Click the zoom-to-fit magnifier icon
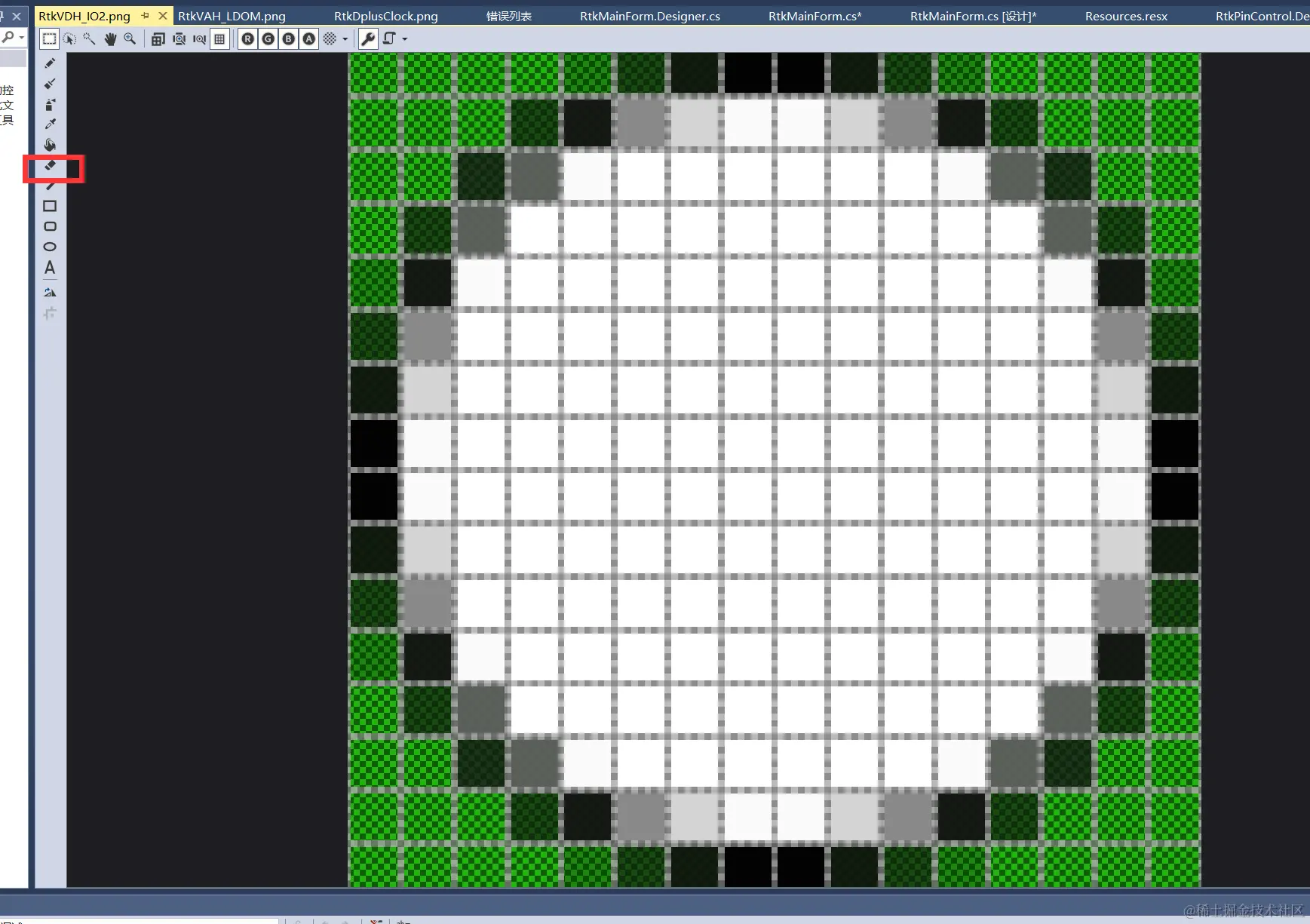 click(179, 39)
